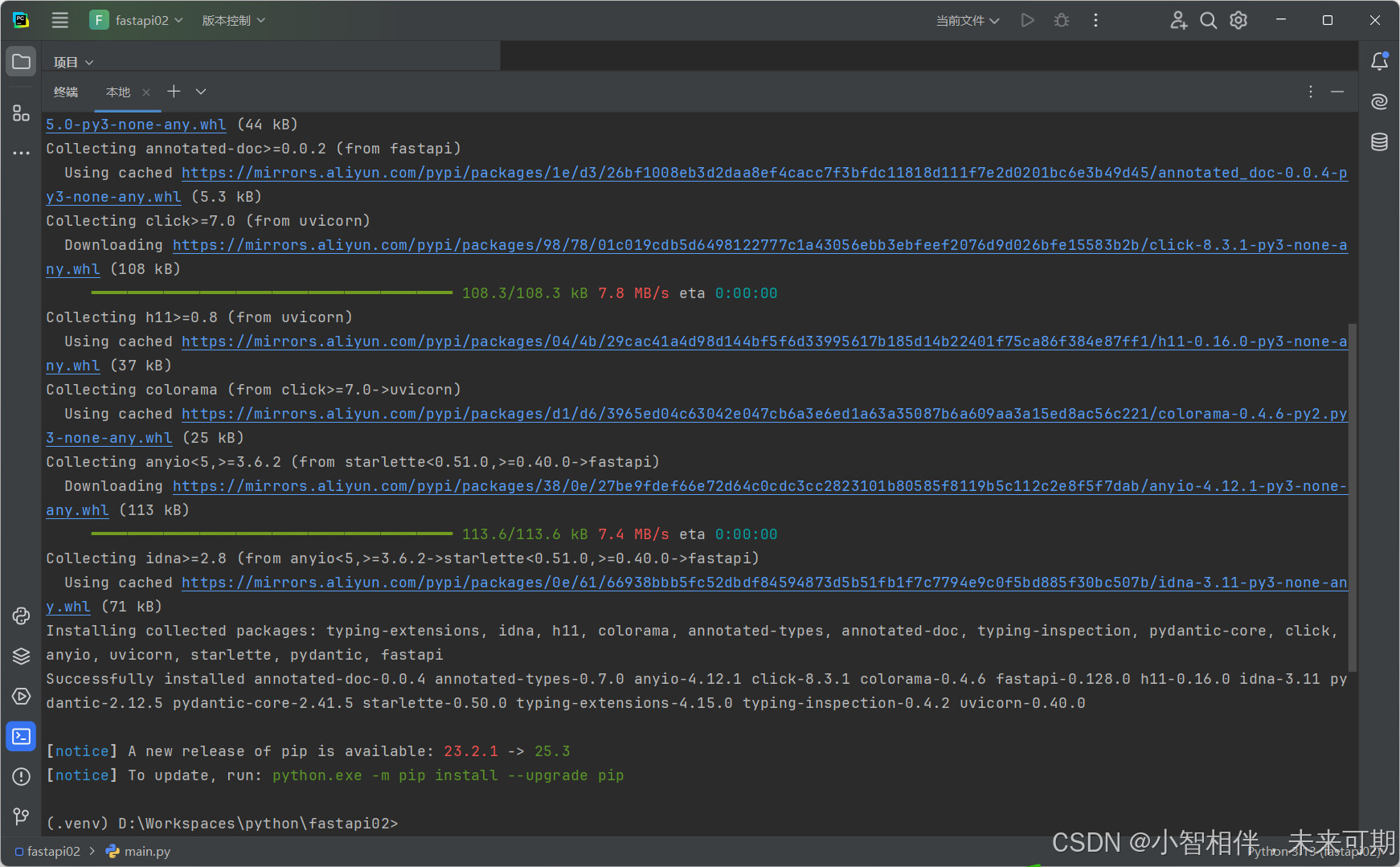
Task: Click the fastapi02 breadcrumb in status bar
Action: tap(47, 851)
